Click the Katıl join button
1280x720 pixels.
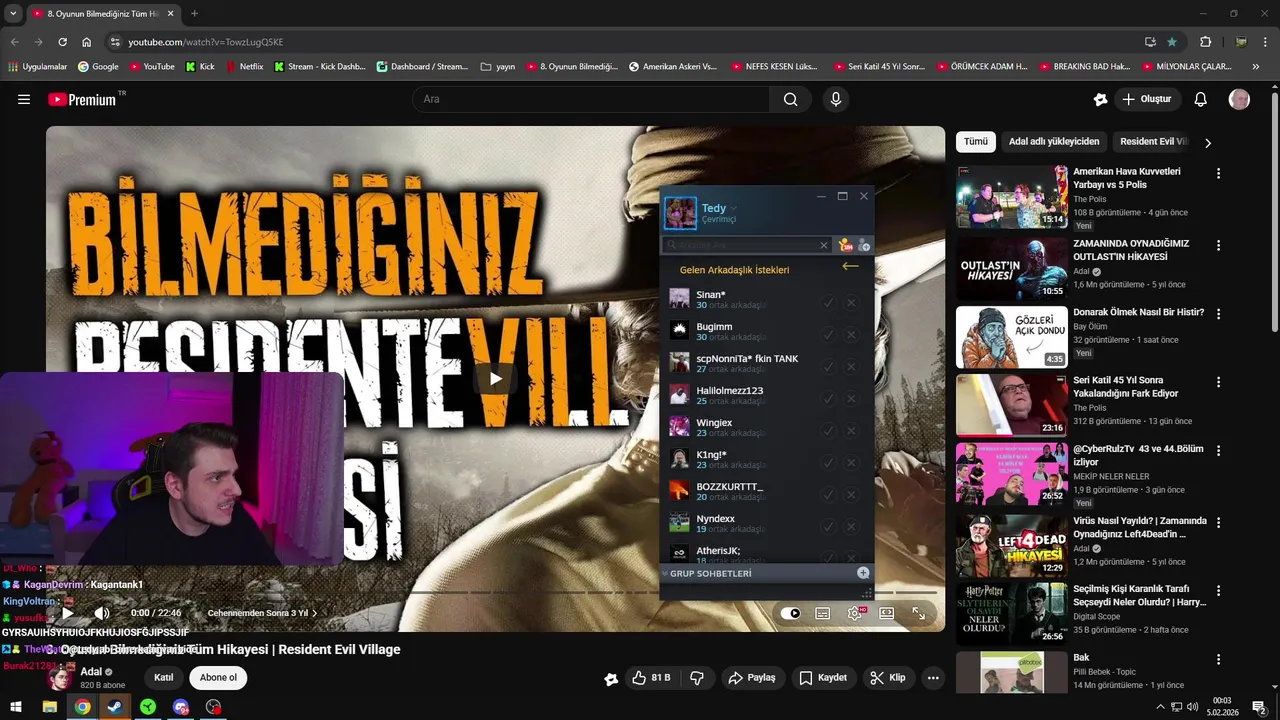[164, 677]
